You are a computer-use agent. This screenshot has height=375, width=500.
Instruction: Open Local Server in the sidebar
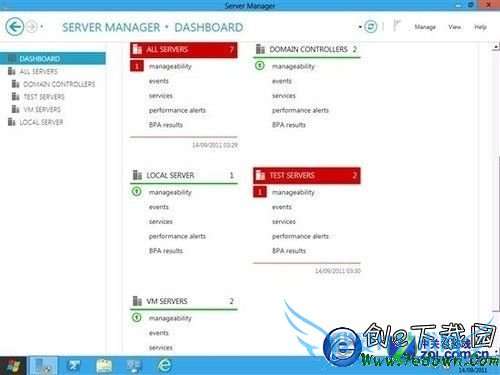click(41, 122)
